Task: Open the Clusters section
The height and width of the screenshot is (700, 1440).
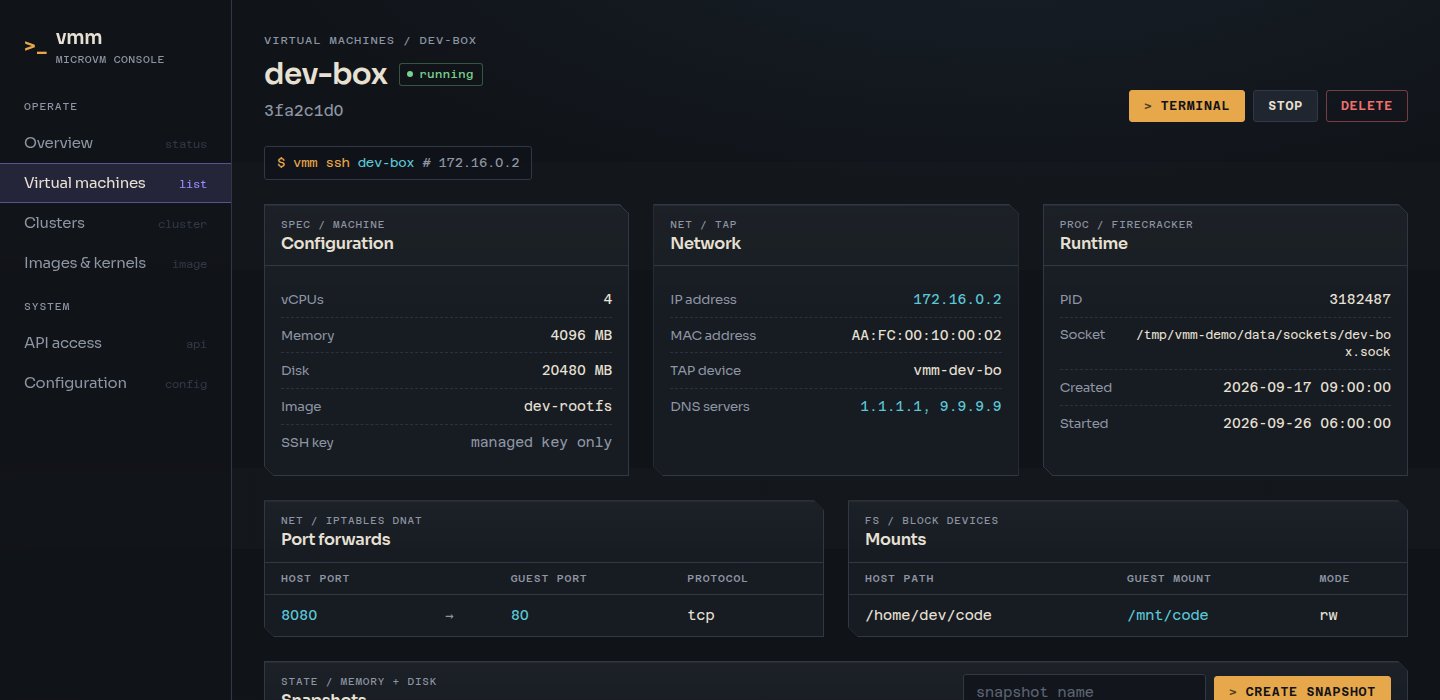Action: [115, 223]
